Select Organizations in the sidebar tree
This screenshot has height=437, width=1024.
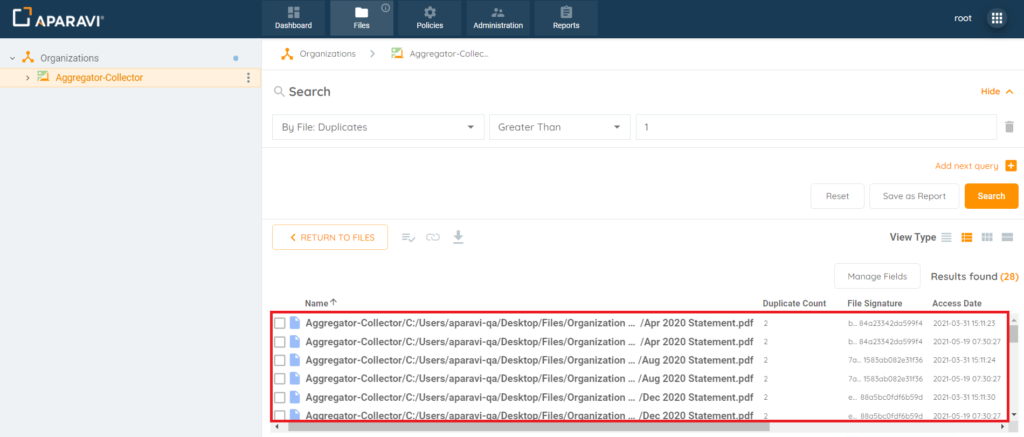[70, 58]
